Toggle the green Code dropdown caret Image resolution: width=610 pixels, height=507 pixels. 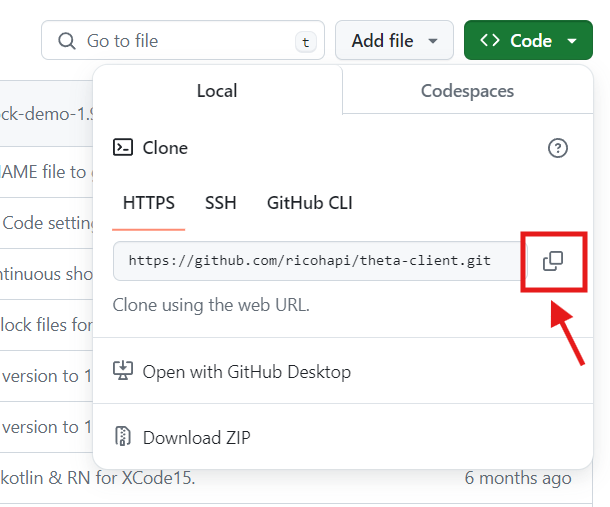coord(572,40)
